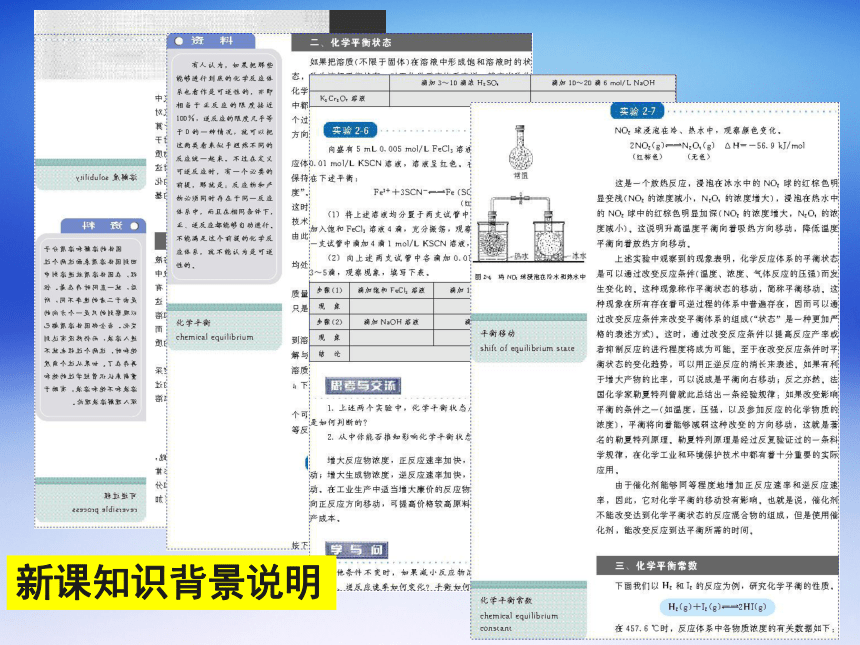Click the H₂(g)+I₂(g)⇌2HI(g) equation pill
Screen dimensions: 860x645
[717, 607]
